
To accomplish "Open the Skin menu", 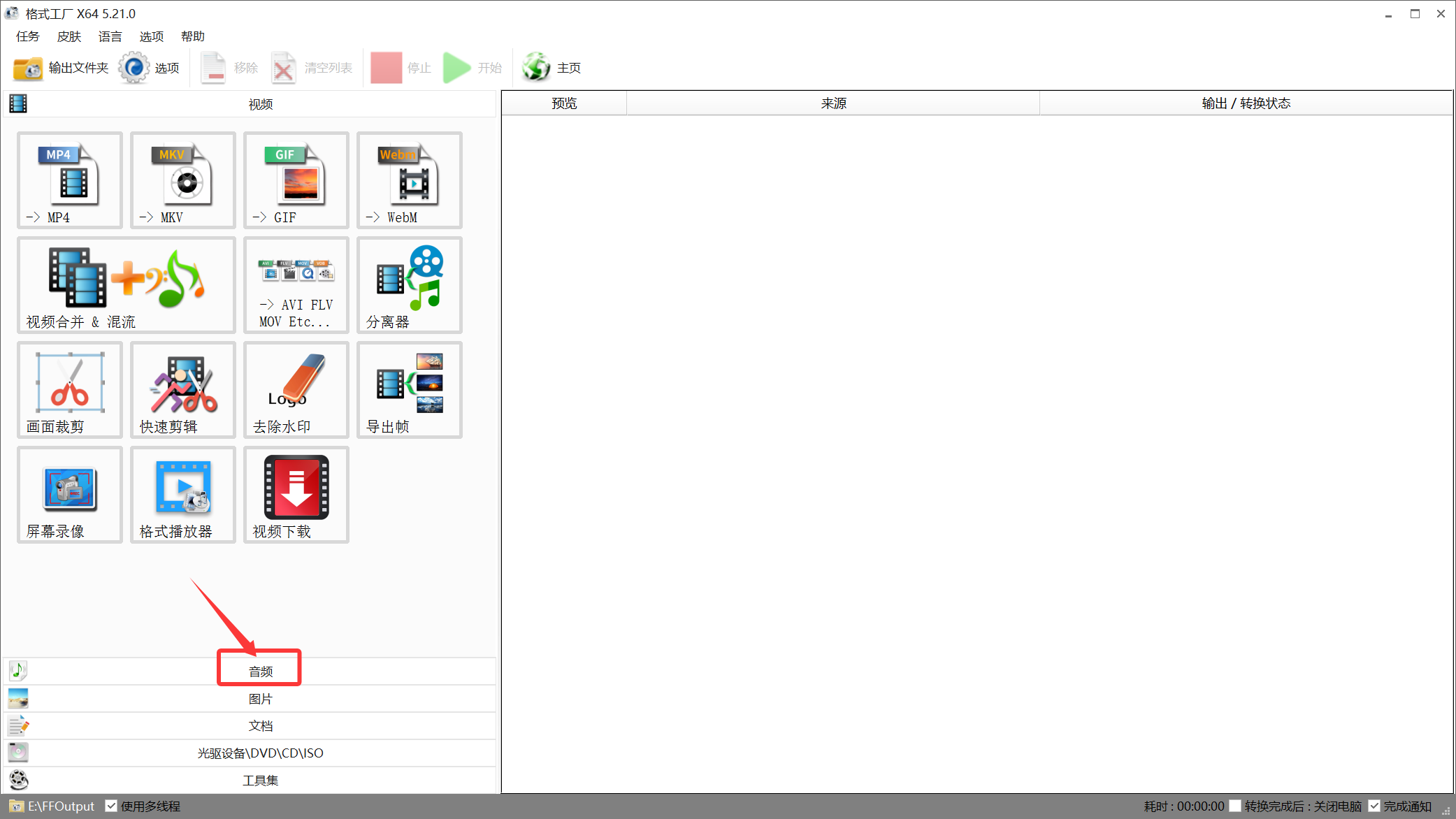I will click(x=69, y=36).
